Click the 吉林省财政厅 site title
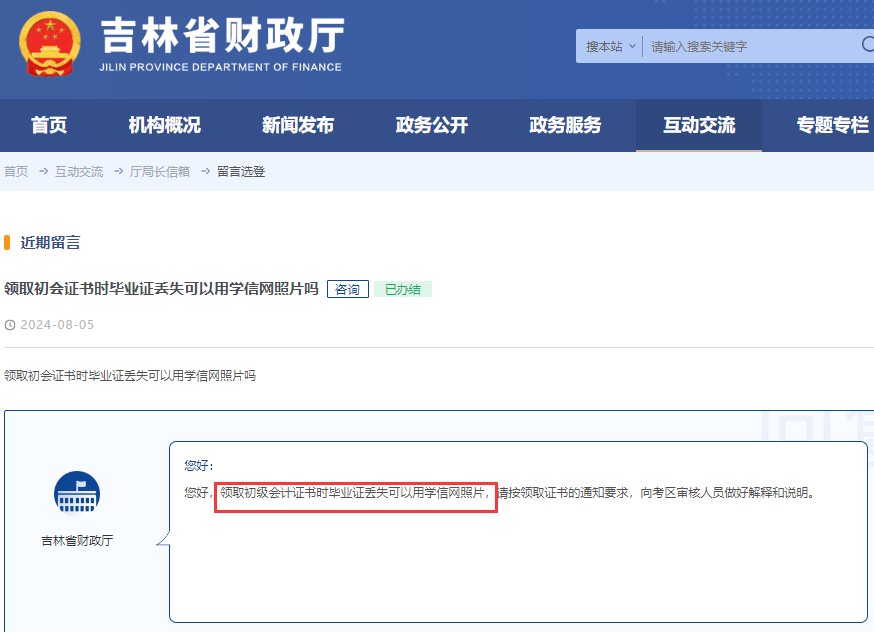This screenshot has width=874, height=632. [223, 35]
